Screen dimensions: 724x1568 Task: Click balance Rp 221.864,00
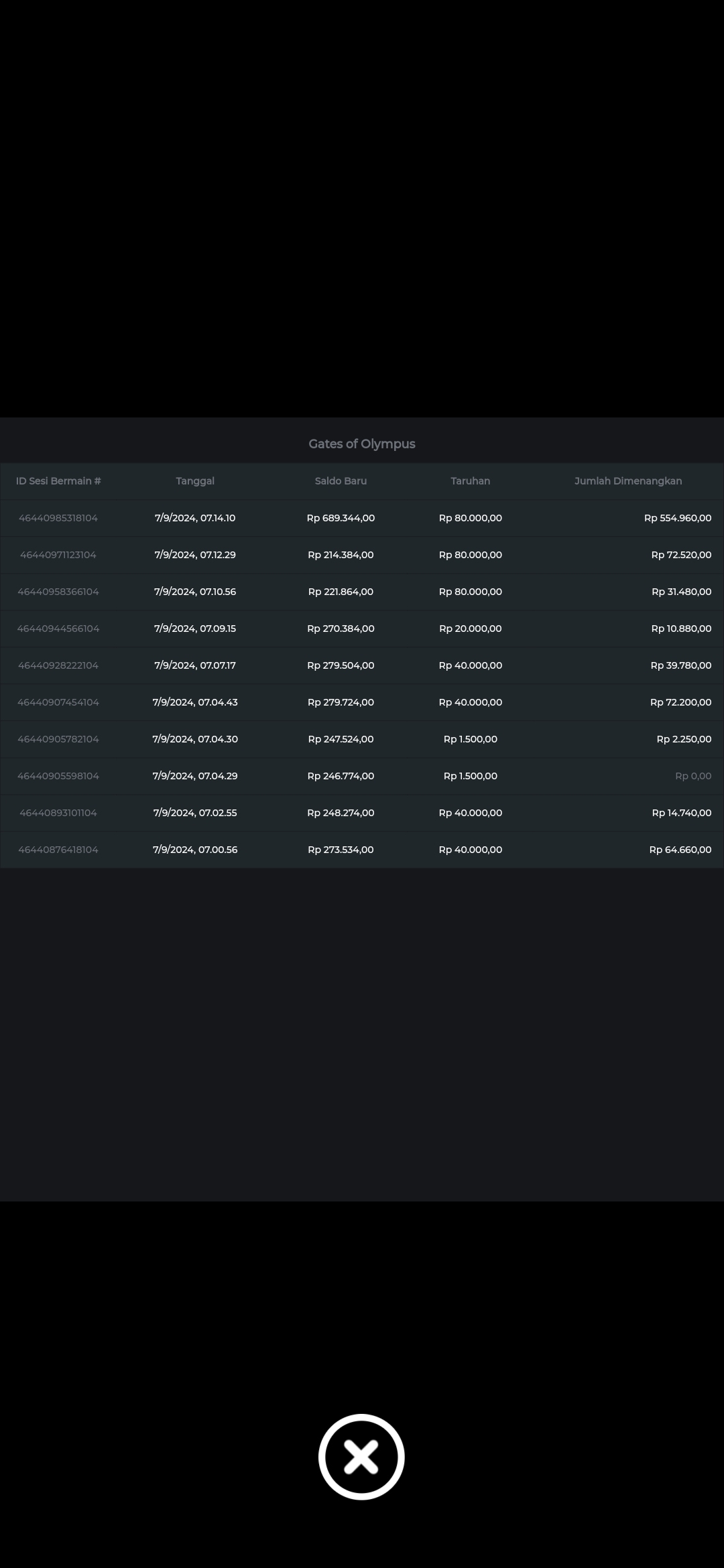click(x=341, y=592)
